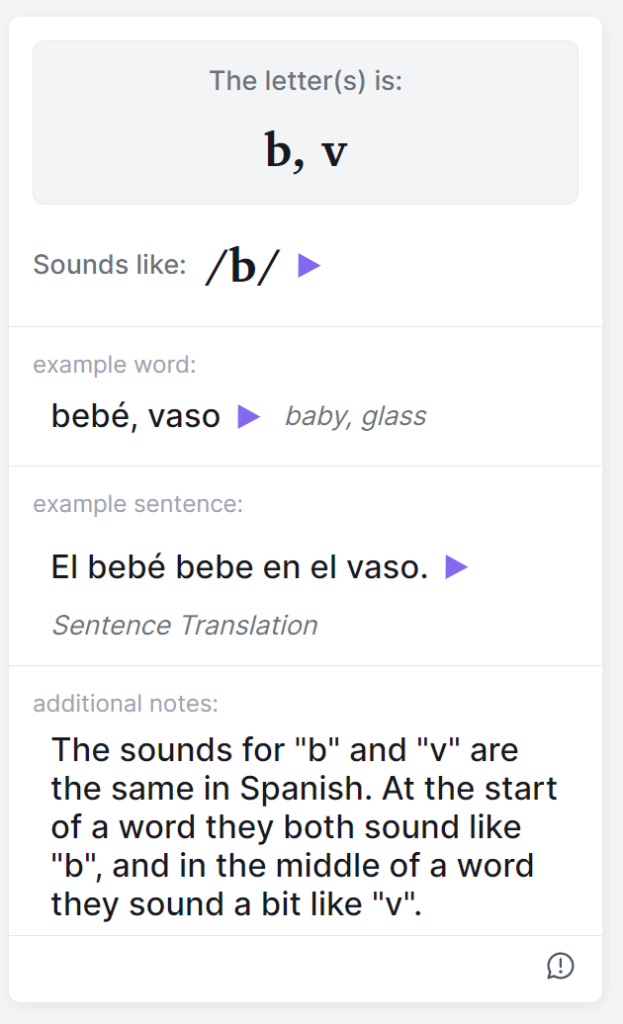Click the "additional notes:" label
Screen dimensions: 623x1024
click(x=125, y=704)
